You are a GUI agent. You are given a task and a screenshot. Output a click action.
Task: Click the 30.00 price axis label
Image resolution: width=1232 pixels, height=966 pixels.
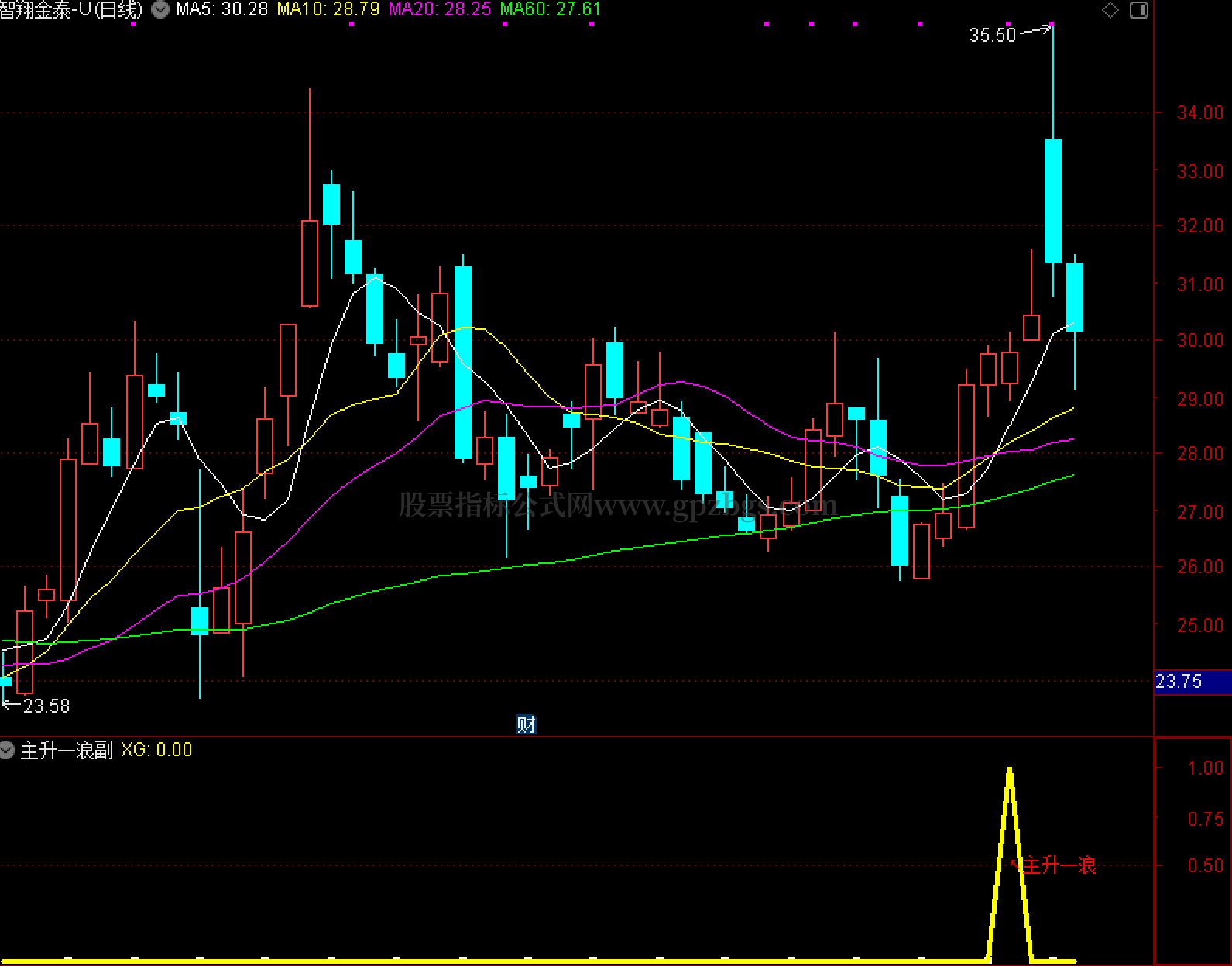(1200, 340)
